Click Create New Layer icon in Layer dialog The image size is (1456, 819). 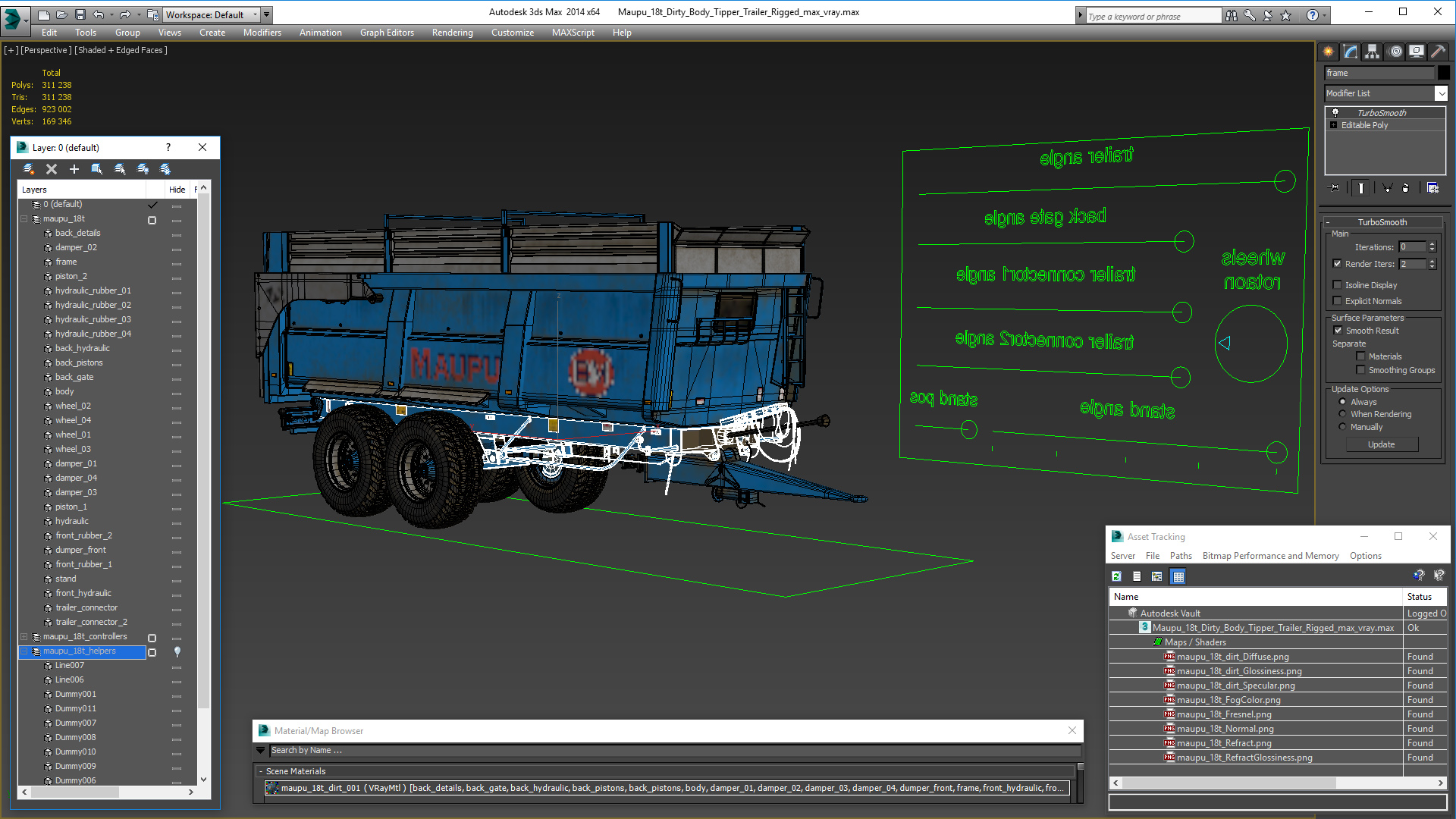(x=29, y=169)
